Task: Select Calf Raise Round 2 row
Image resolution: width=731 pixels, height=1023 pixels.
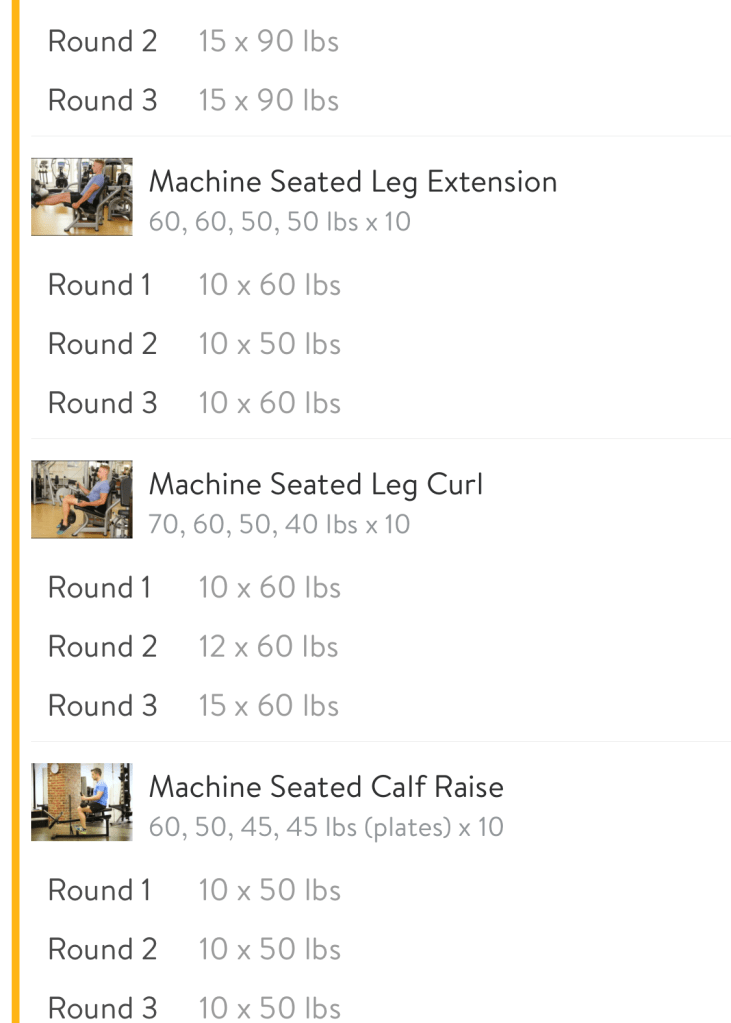Action: tap(195, 950)
